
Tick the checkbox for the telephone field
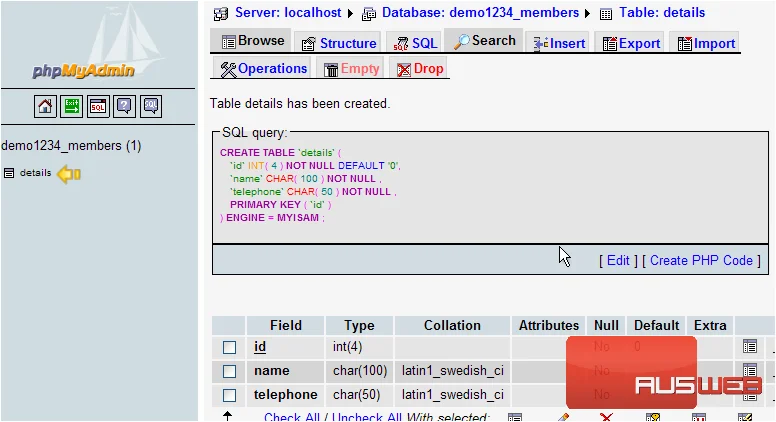click(229, 395)
